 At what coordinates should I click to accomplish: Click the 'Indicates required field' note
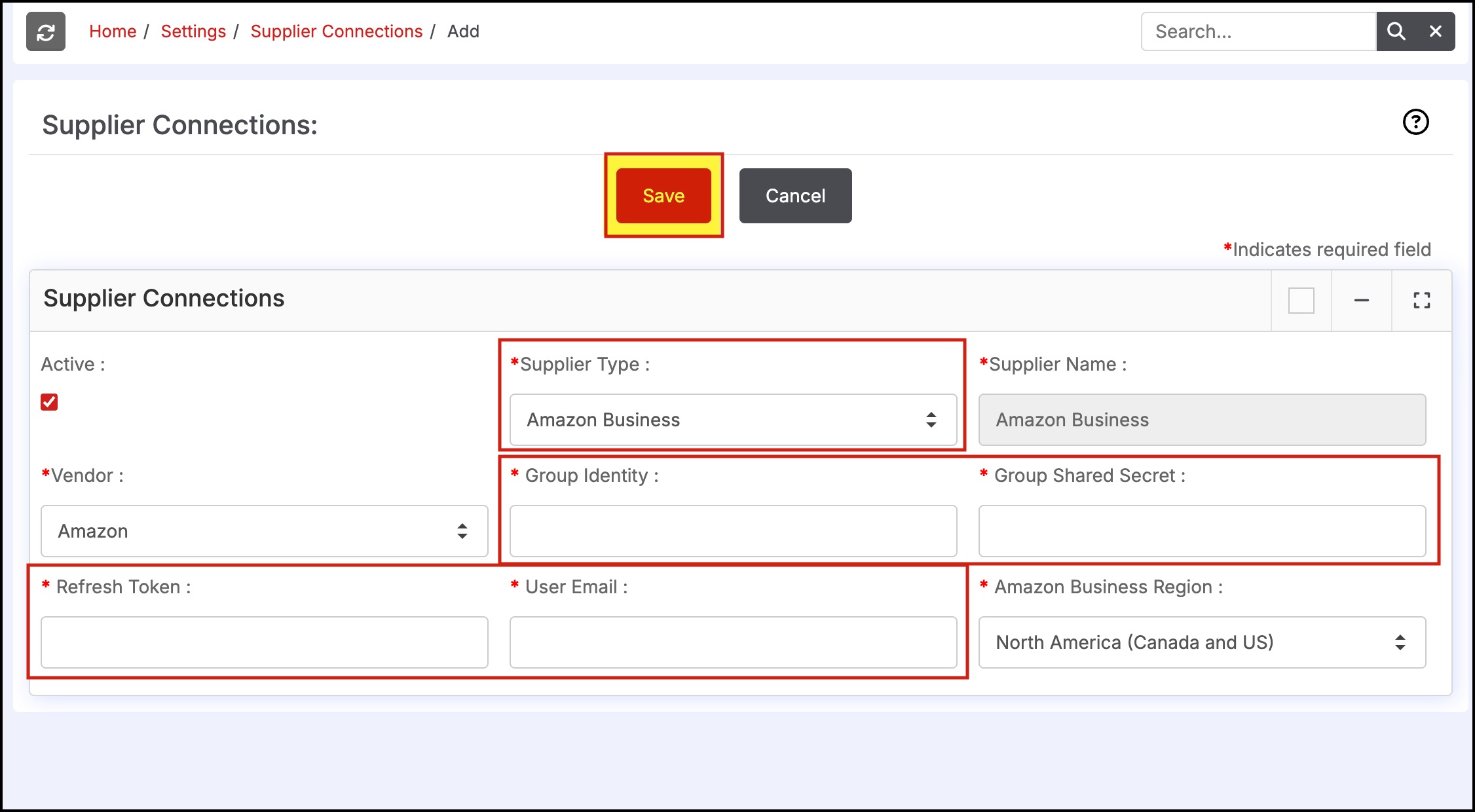coord(1327,249)
